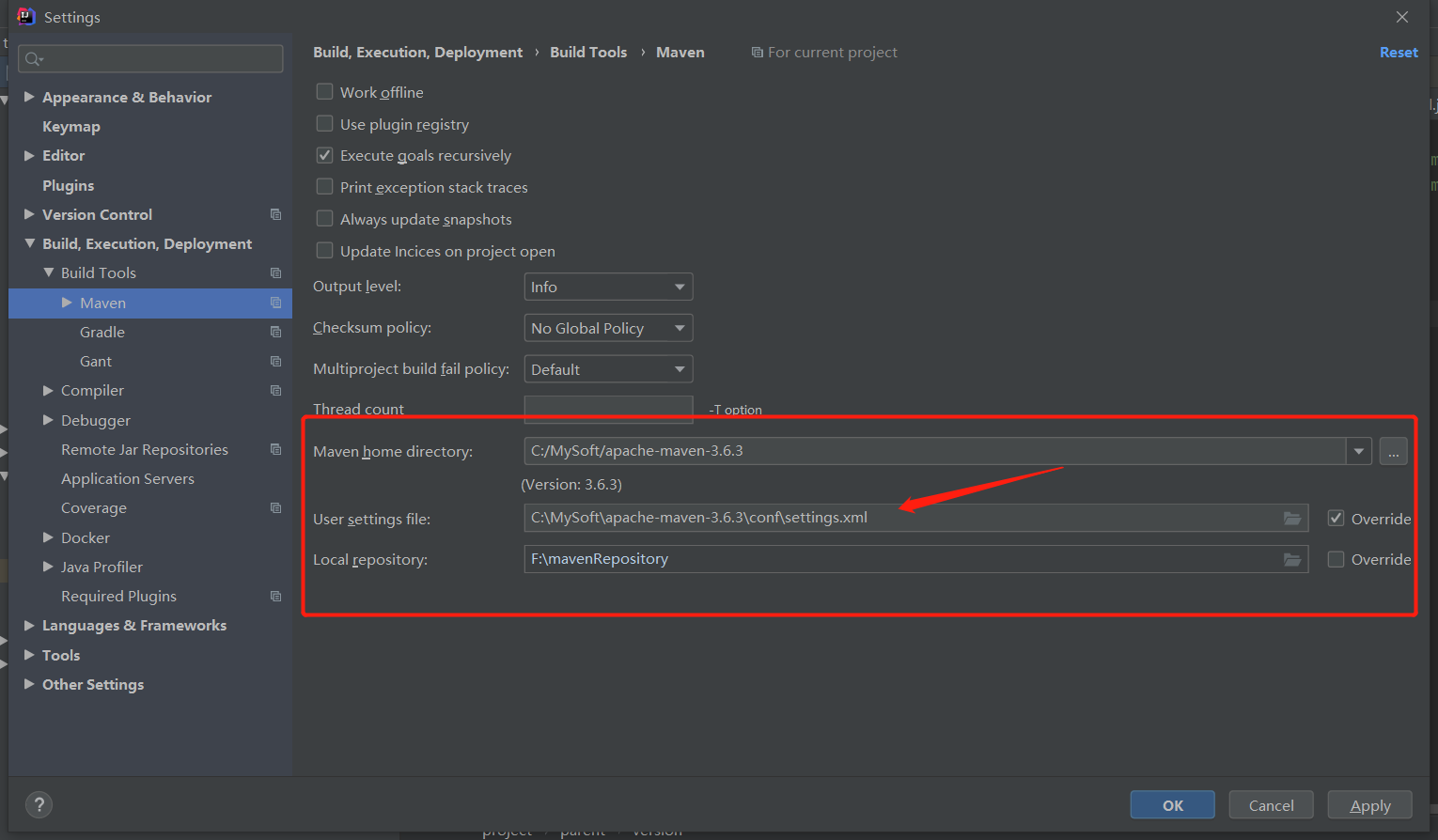Open Maven home directory dropdown arrow

tap(1359, 451)
